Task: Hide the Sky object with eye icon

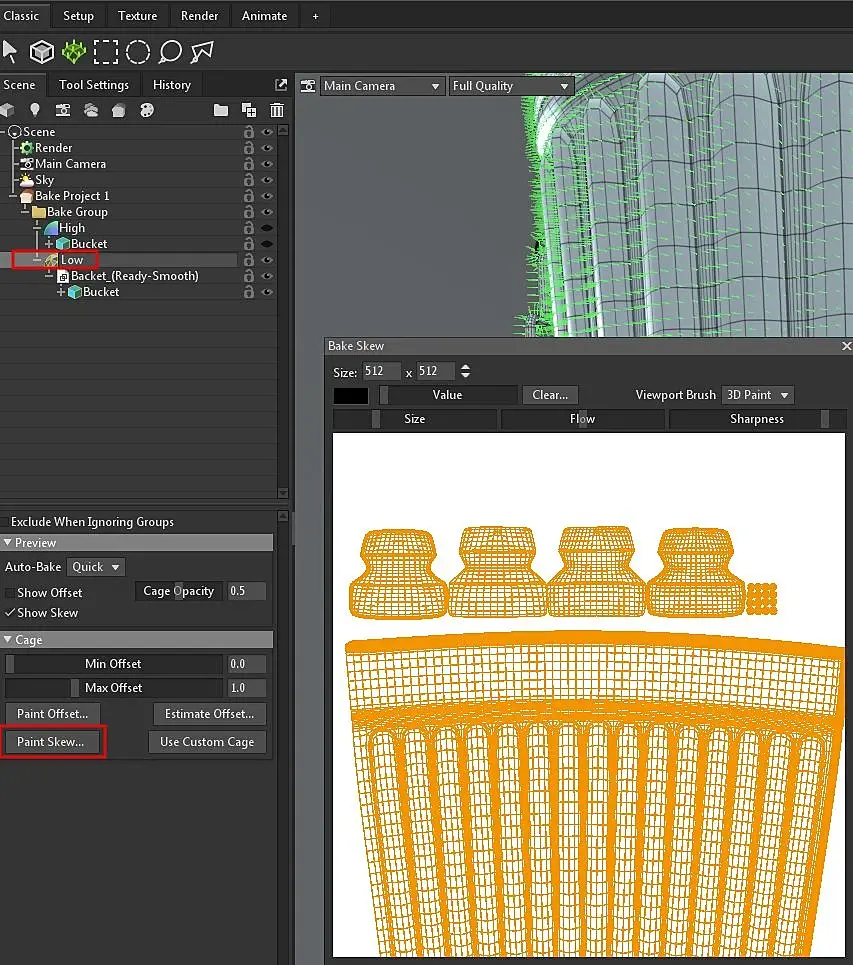Action: point(267,180)
